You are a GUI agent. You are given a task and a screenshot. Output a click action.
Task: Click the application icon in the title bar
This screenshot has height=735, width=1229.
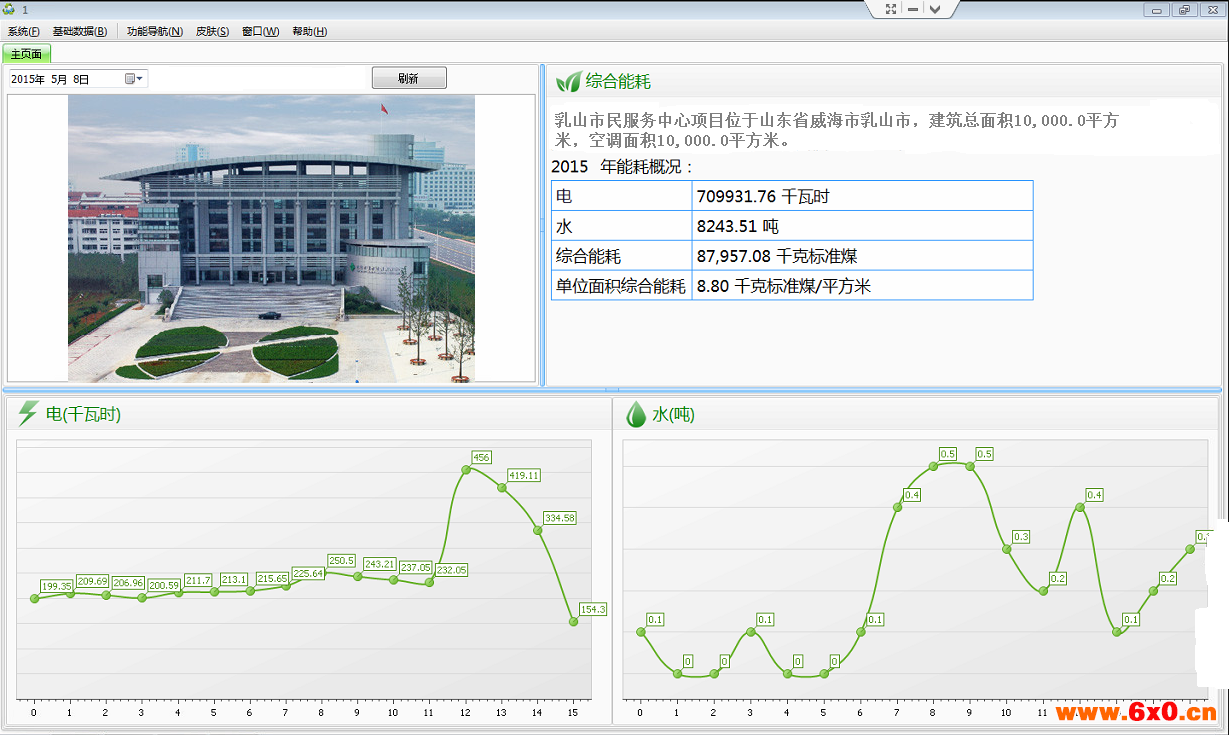pyautogui.click(x=10, y=9)
